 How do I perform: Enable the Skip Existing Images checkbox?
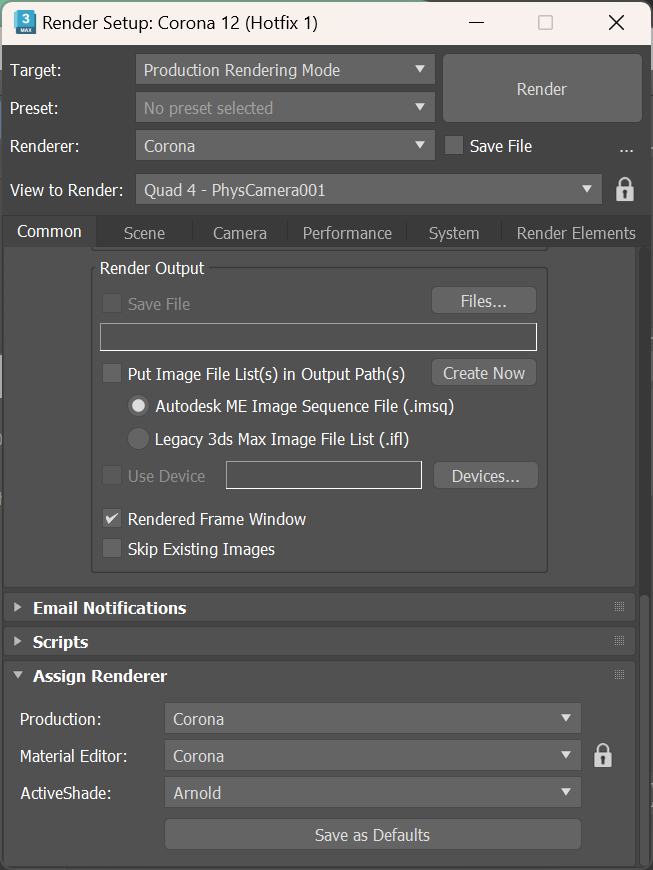112,549
